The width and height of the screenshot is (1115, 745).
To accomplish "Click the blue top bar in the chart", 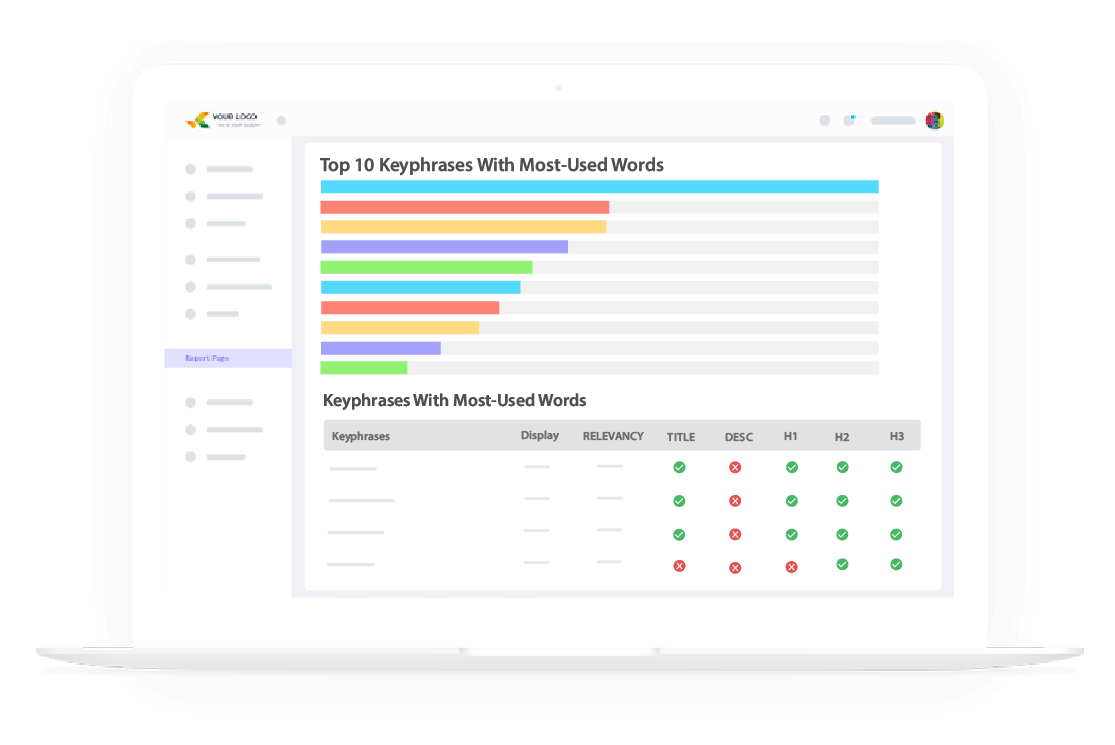I will [x=598, y=186].
